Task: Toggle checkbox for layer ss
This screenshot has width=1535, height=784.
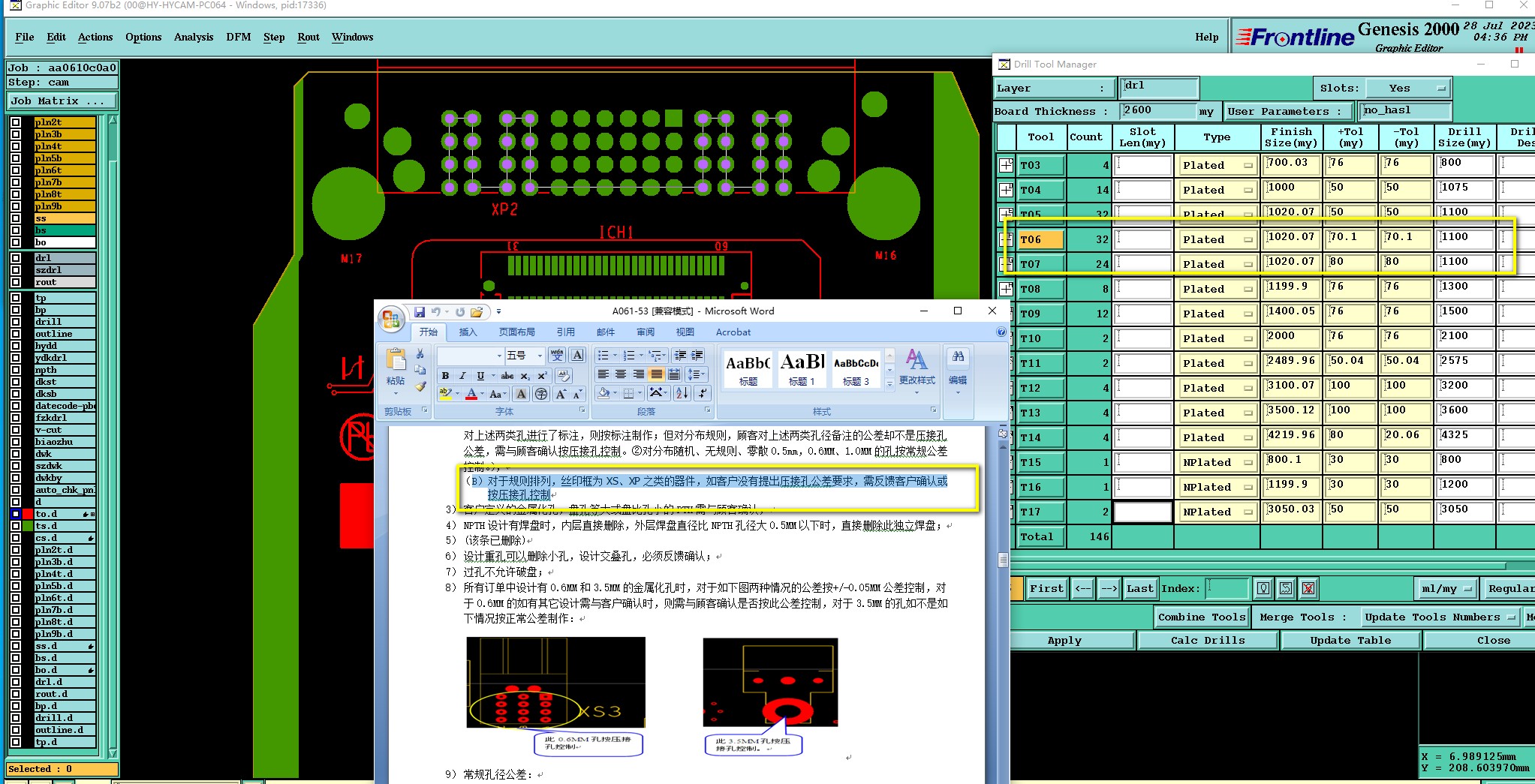Action: pyautogui.click(x=16, y=218)
